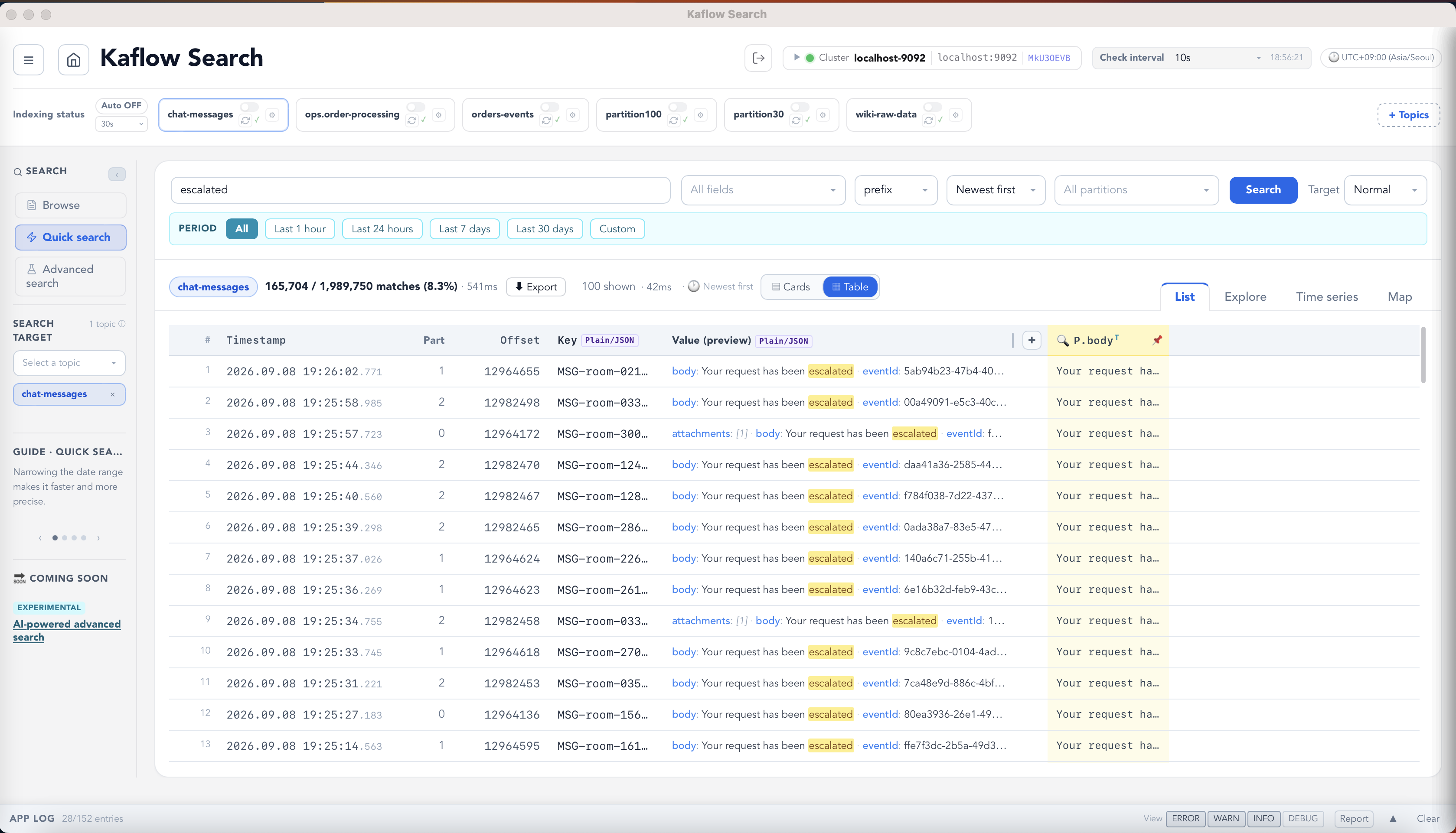Open the Select a topic dropdown
The height and width of the screenshot is (833, 1456).
pyautogui.click(x=69, y=363)
